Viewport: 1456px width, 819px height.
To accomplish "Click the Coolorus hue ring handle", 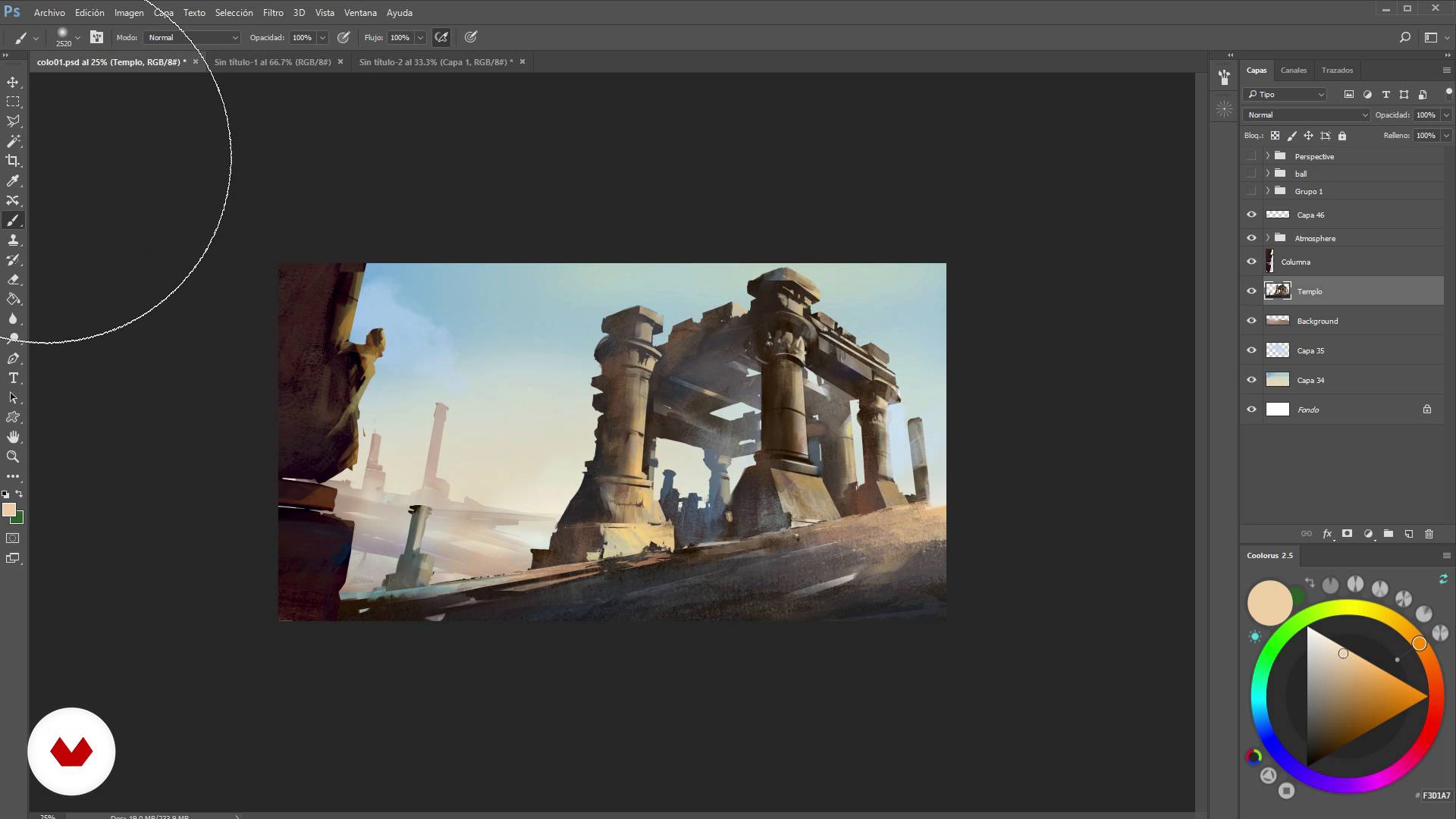I will (1420, 644).
